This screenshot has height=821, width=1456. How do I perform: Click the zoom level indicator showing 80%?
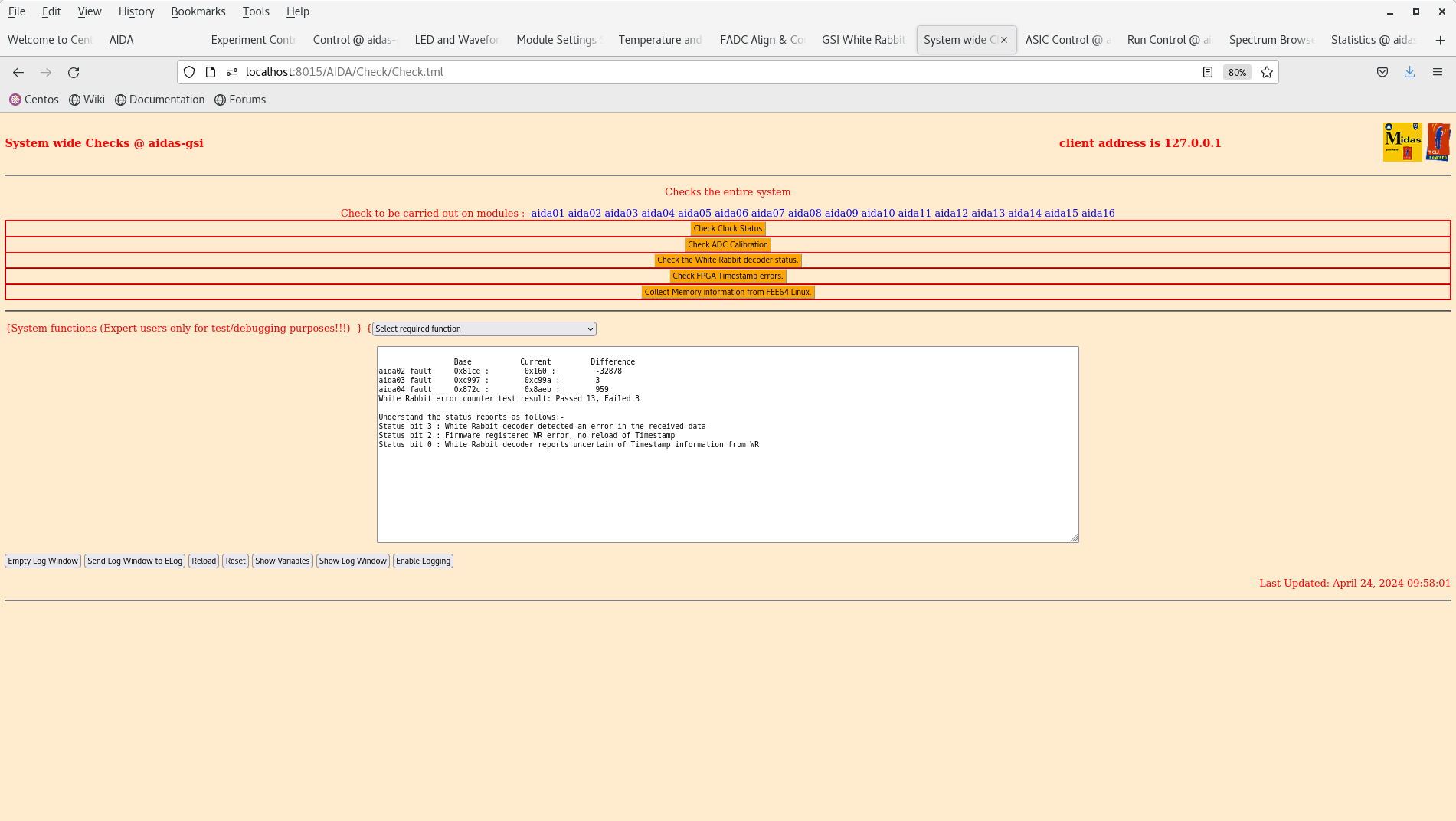click(1236, 71)
